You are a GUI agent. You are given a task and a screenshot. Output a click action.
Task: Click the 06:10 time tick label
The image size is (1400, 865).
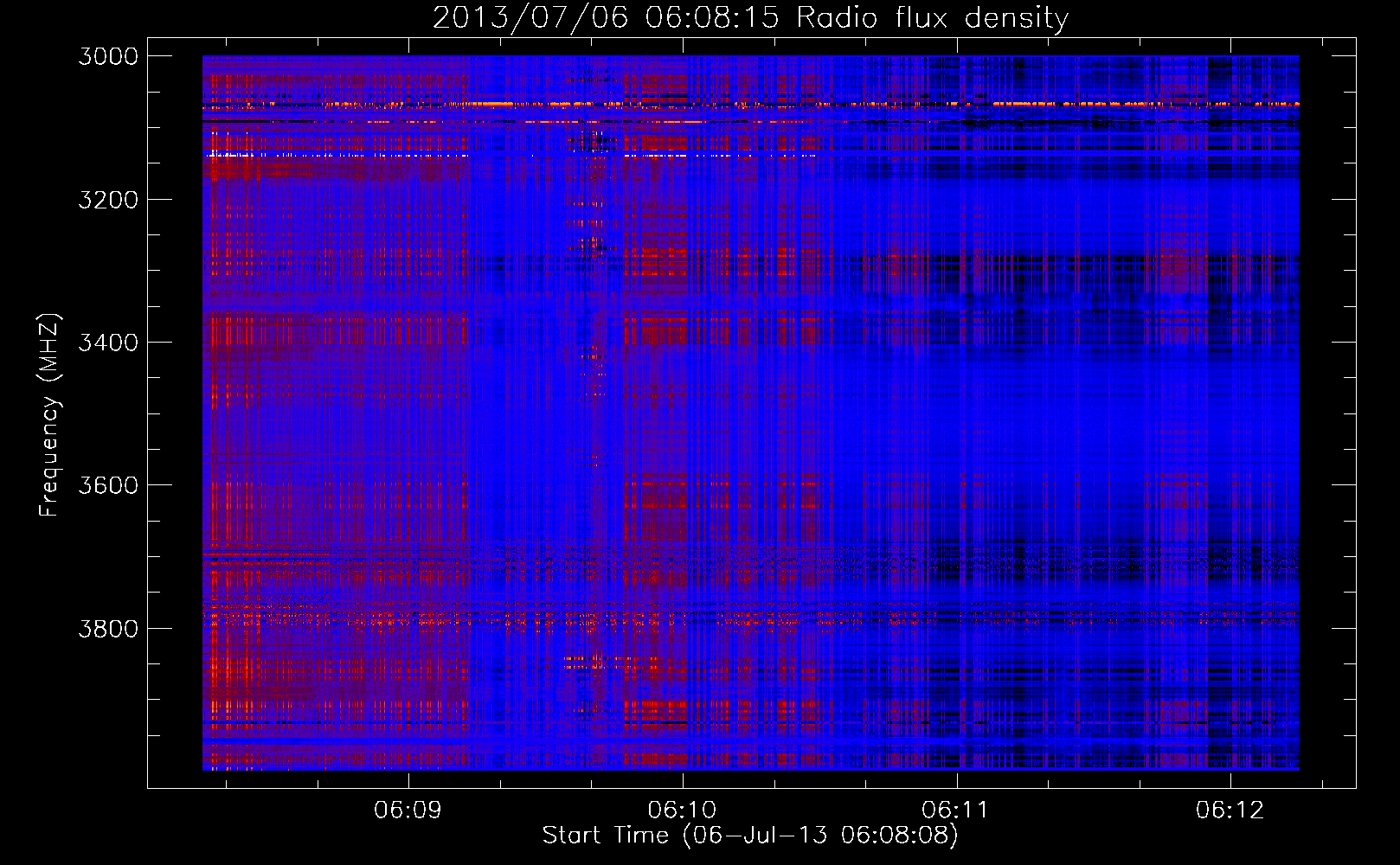pyautogui.click(x=682, y=811)
